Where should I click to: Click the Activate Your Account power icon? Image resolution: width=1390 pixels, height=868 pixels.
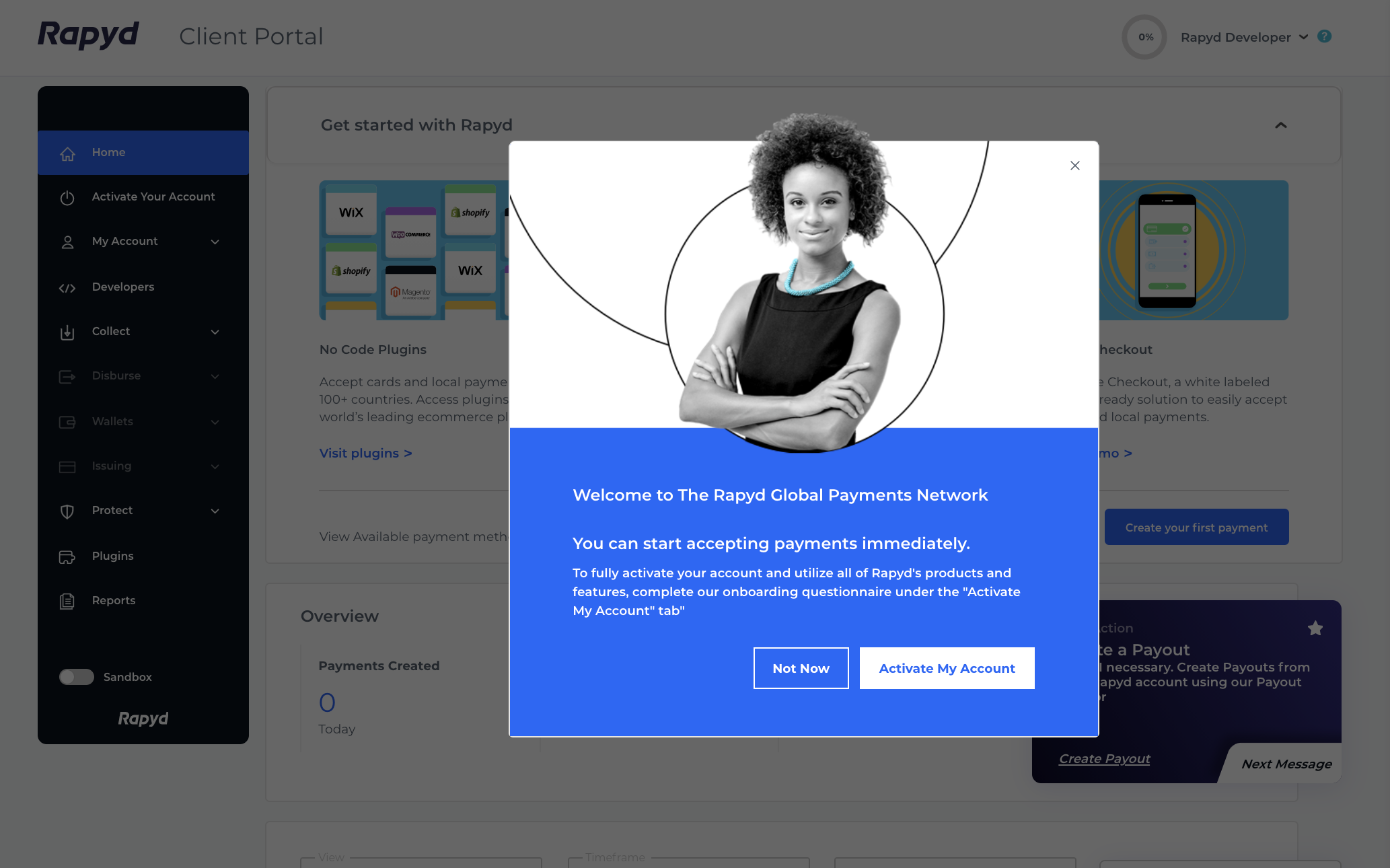[x=67, y=198]
